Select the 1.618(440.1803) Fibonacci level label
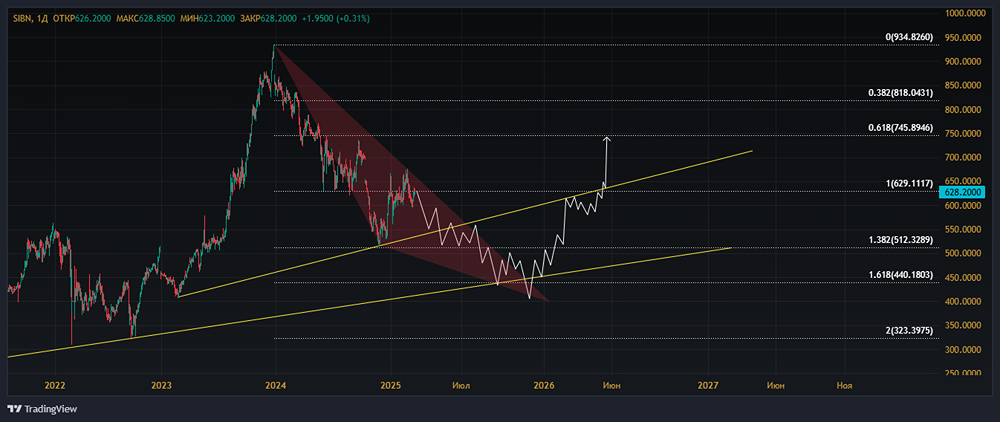 pos(901,275)
